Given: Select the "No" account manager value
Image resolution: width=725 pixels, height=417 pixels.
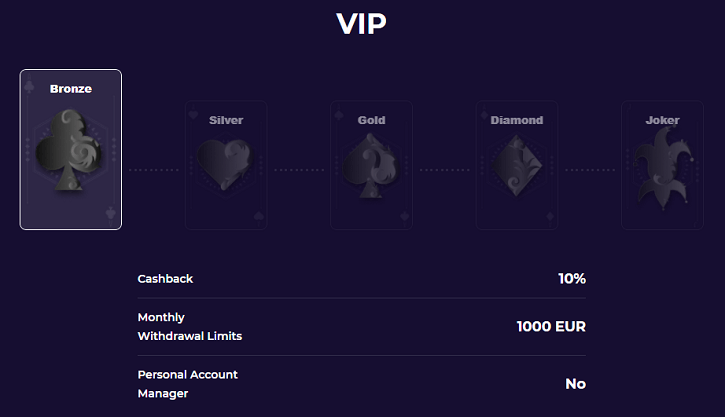Looking at the screenshot, I should [x=575, y=384].
